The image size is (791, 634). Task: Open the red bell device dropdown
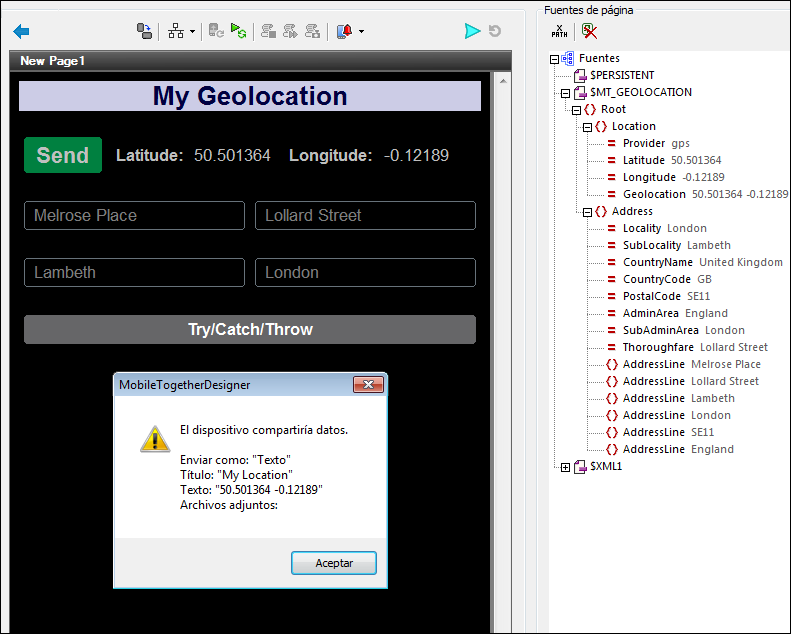(x=360, y=32)
